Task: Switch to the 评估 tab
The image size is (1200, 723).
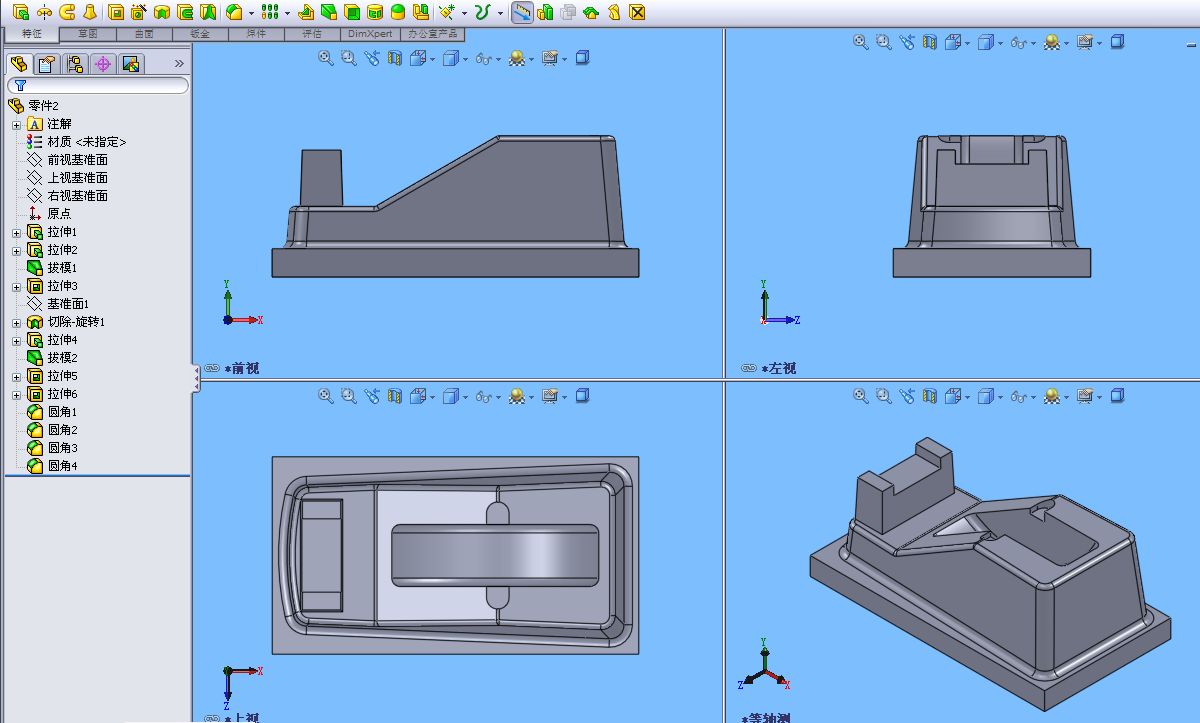Action: pos(312,34)
